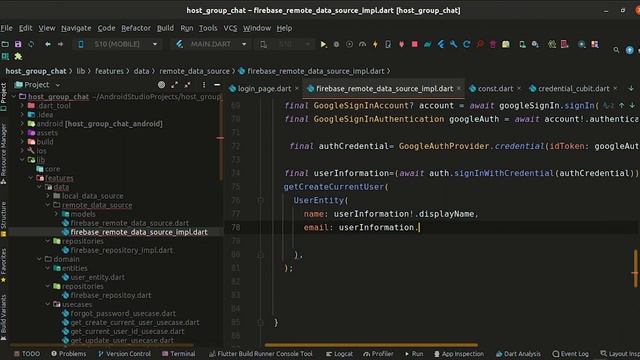Screen dimensions: 640x360
Task: Toggle the Resource Manager side panel
Action: 4,153
